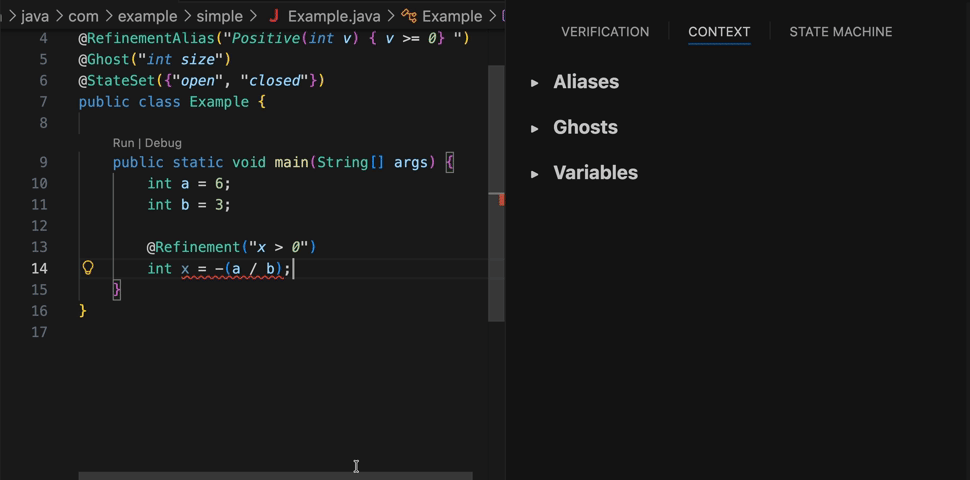Screen dimensions: 970x480
Task: Click the Aliases section heading
Action: [586, 82]
